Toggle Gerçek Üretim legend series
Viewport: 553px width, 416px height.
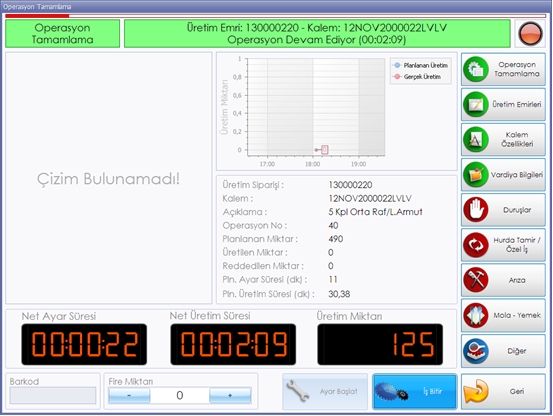[418, 77]
